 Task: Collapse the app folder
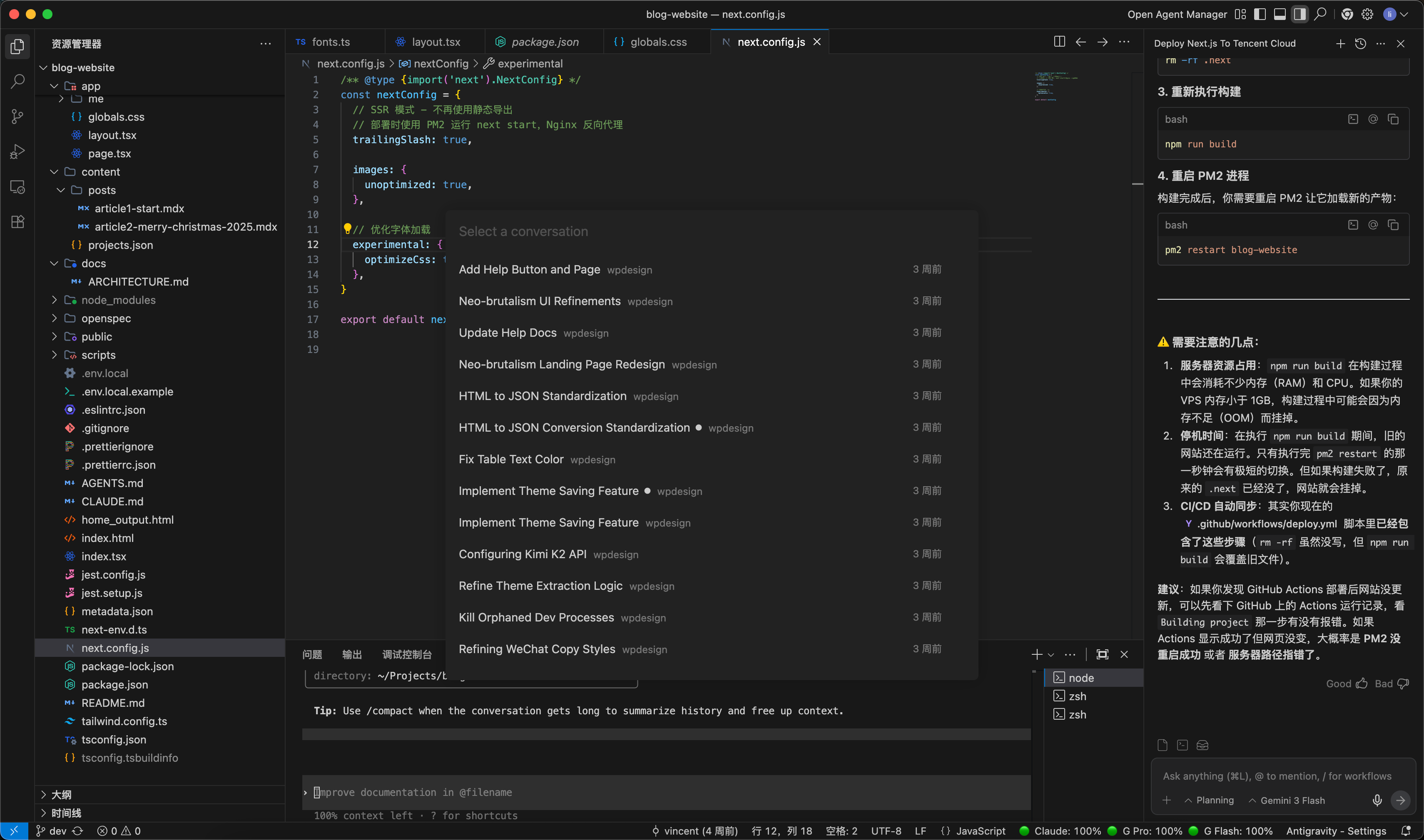[x=55, y=86]
